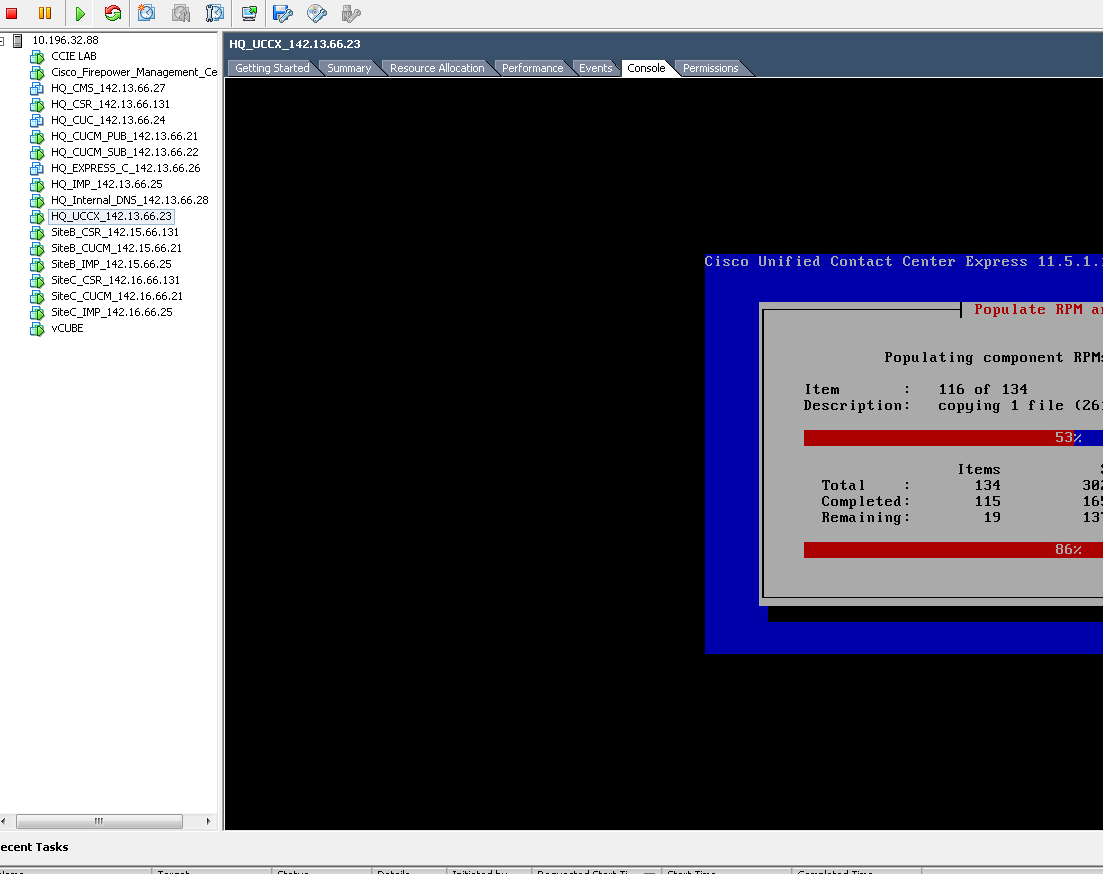Click the inventory horizontal scrollbar thumb

pyautogui.click(x=99, y=821)
